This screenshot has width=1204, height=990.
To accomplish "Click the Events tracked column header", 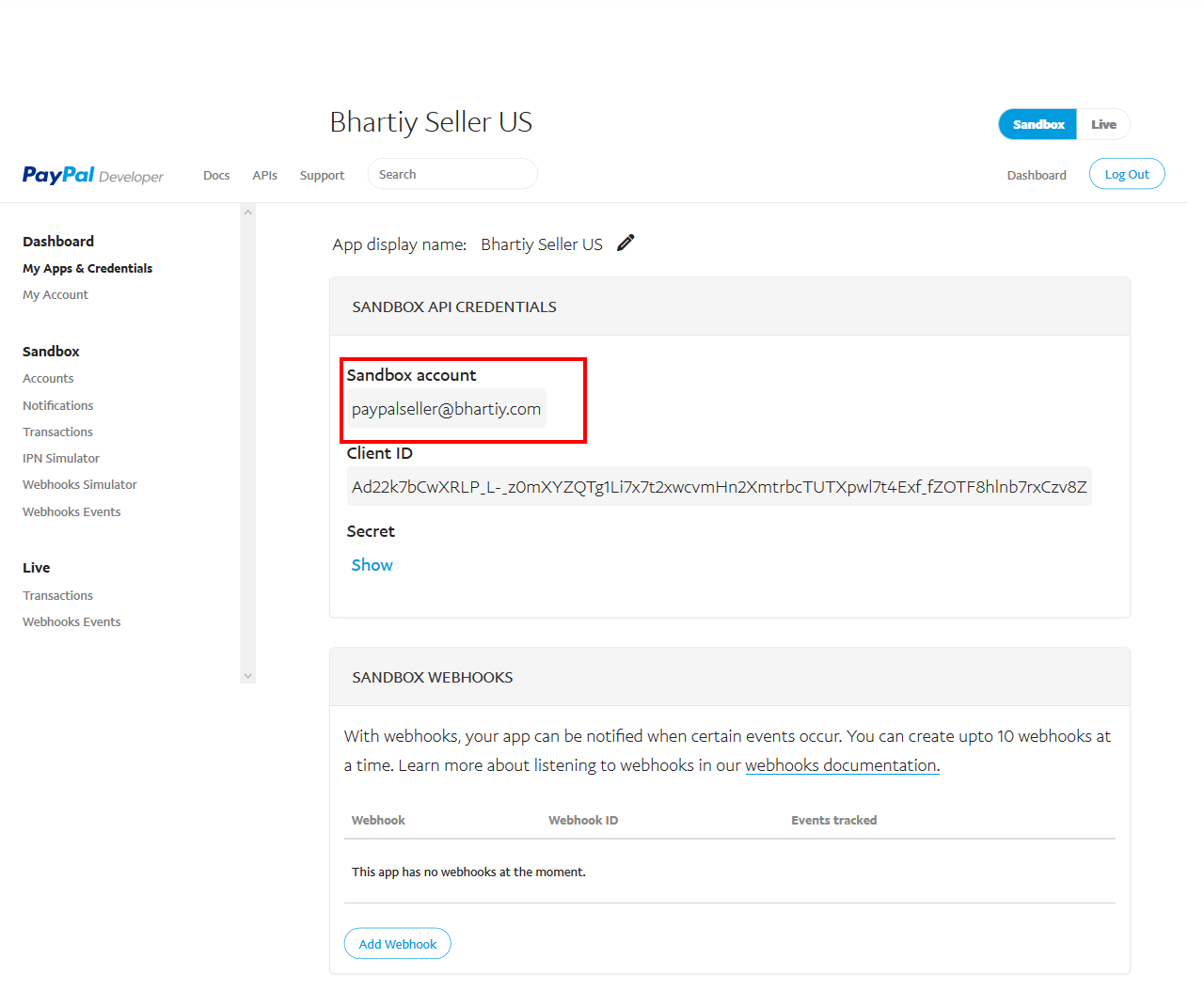I will coord(834,820).
